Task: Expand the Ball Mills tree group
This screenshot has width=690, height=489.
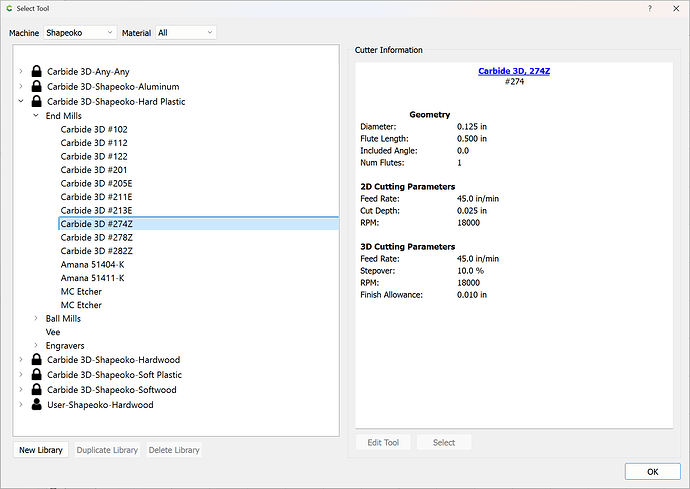Action: (36, 319)
